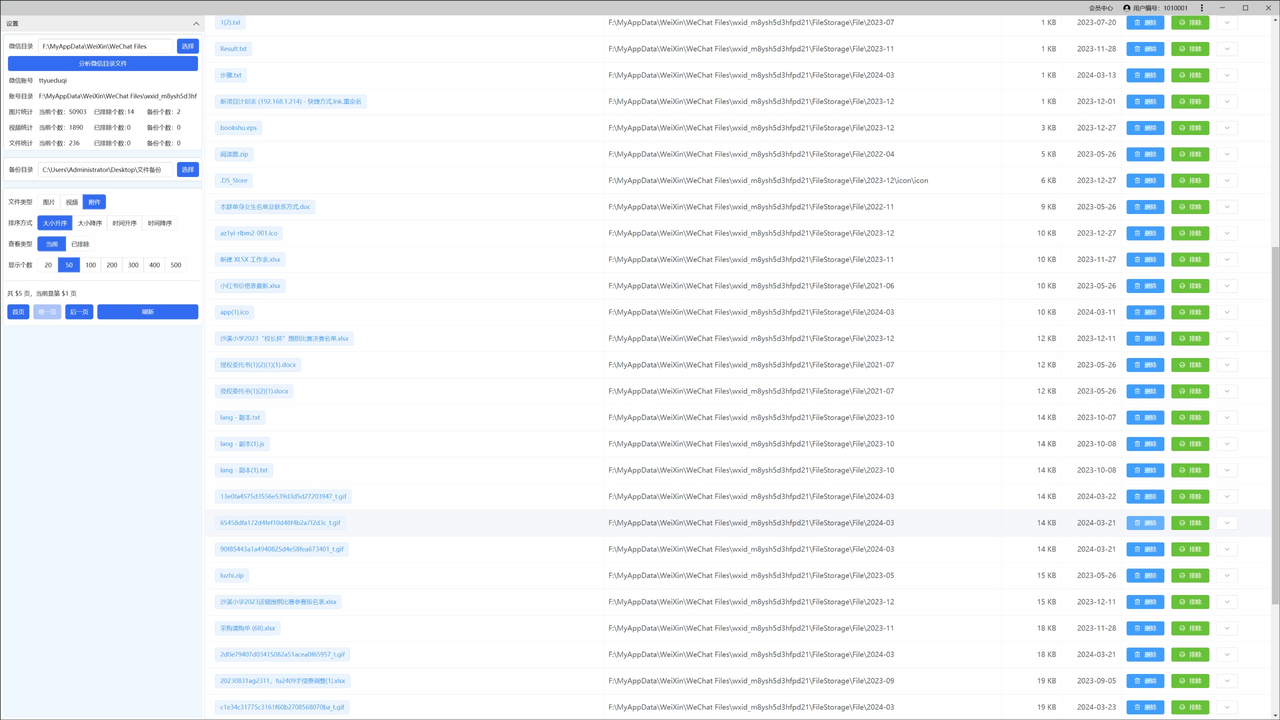Set display count to 100
Screen dimensions: 1280x720
coord(91,265)
